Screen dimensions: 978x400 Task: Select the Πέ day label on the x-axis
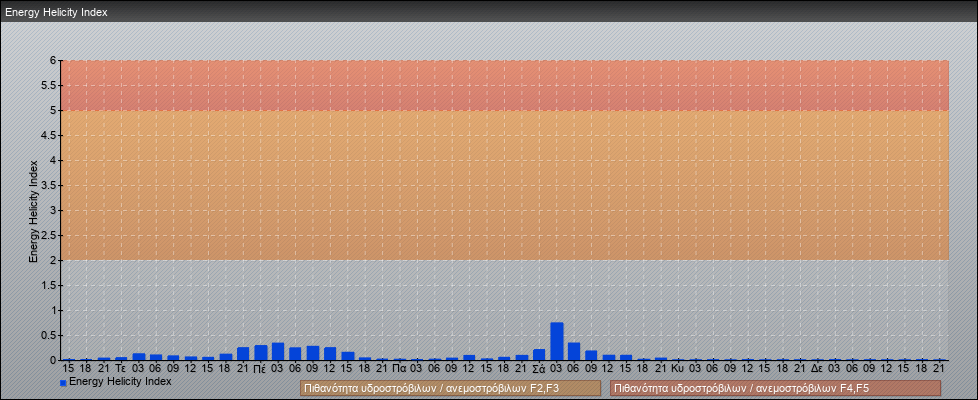click(x=260, y=369)
